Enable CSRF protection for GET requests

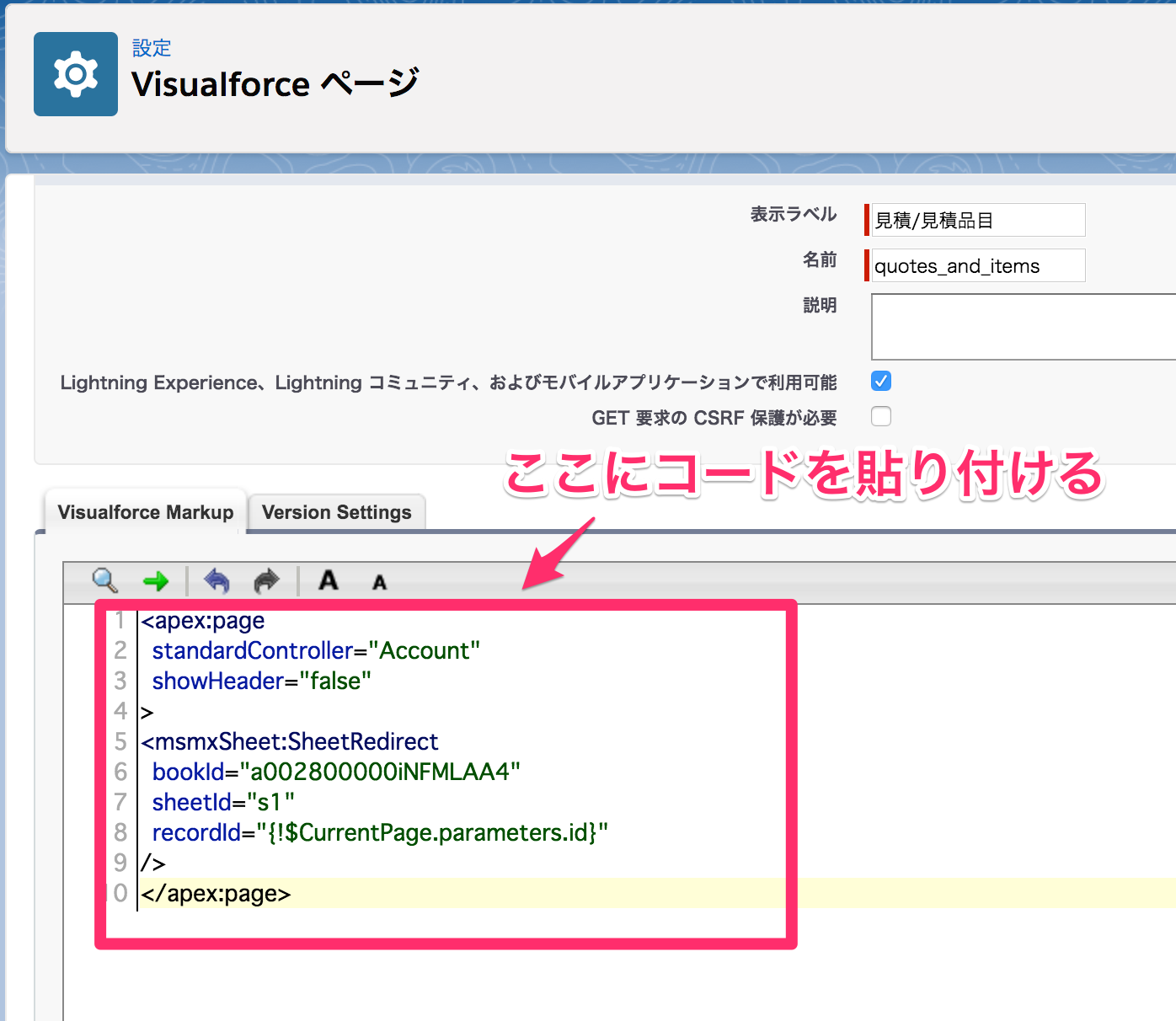(880, 415)
